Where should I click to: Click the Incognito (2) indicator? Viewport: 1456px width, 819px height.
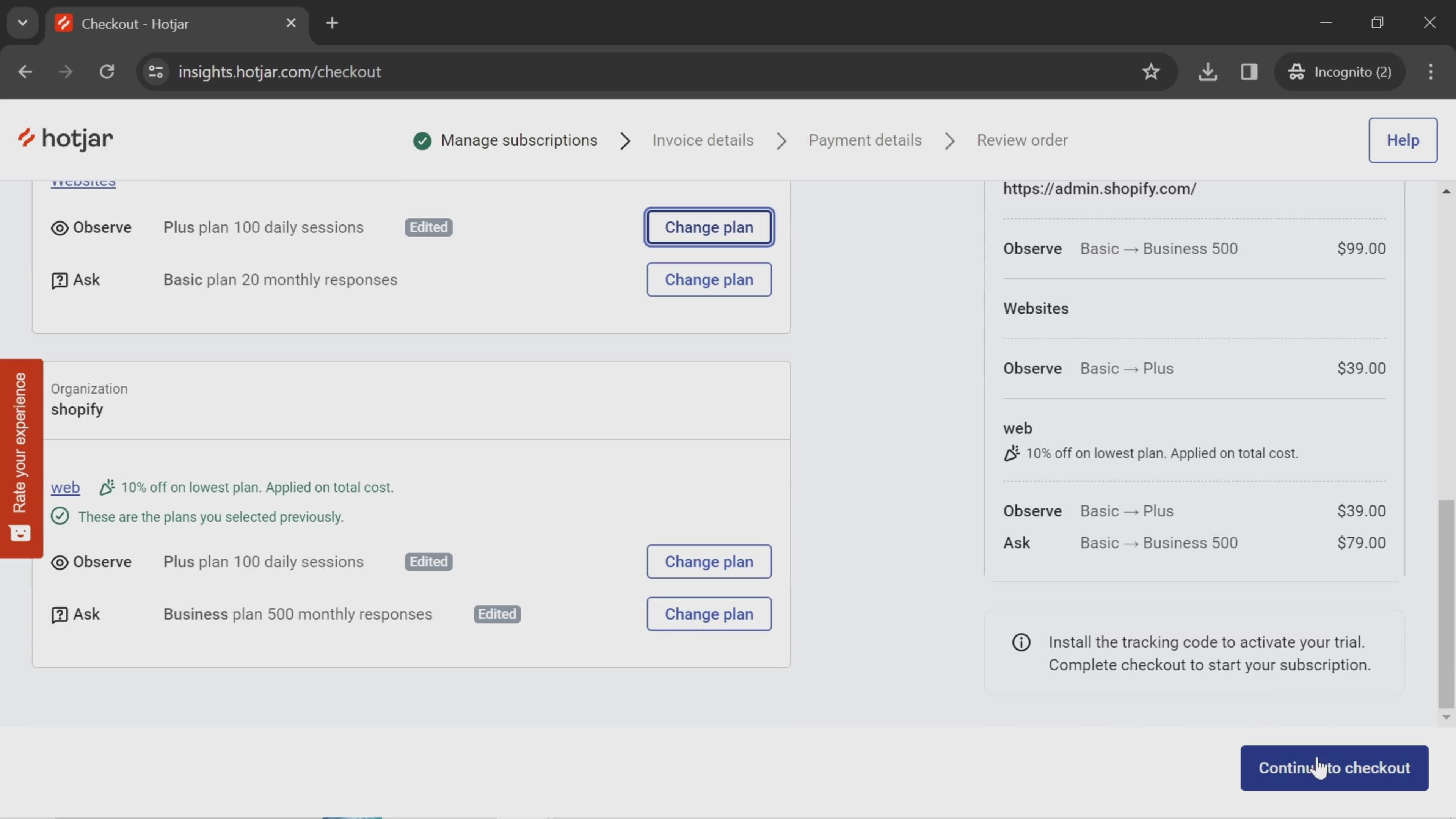(1340, 72)
